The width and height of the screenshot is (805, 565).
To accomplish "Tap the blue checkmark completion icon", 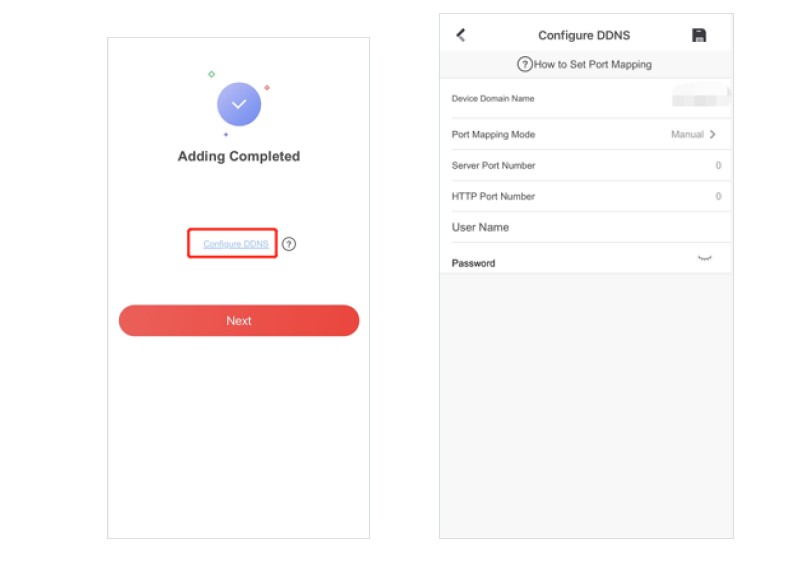I will pyautogui.click(x=239, y=104).
